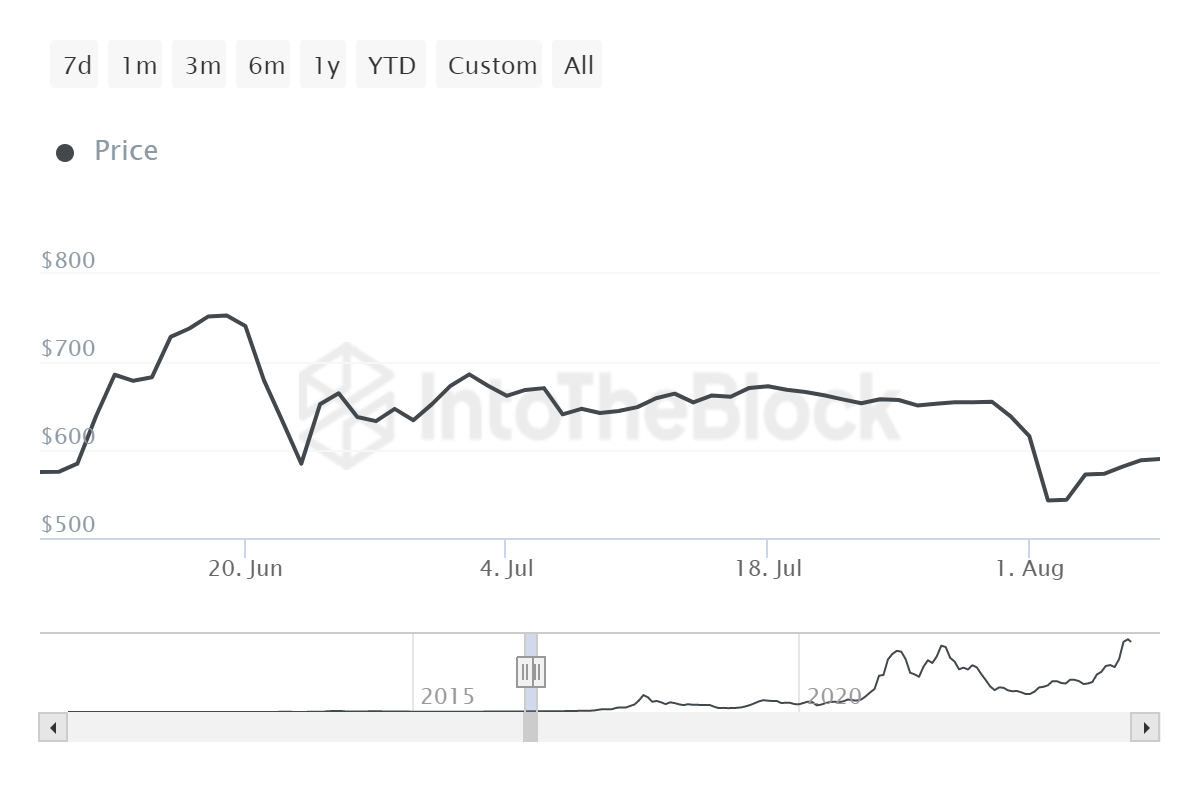Screen dimensions: 1200x800
Task: Click the 4. Jul axis label
Action: pyautogui.click(x=506, y=569)
